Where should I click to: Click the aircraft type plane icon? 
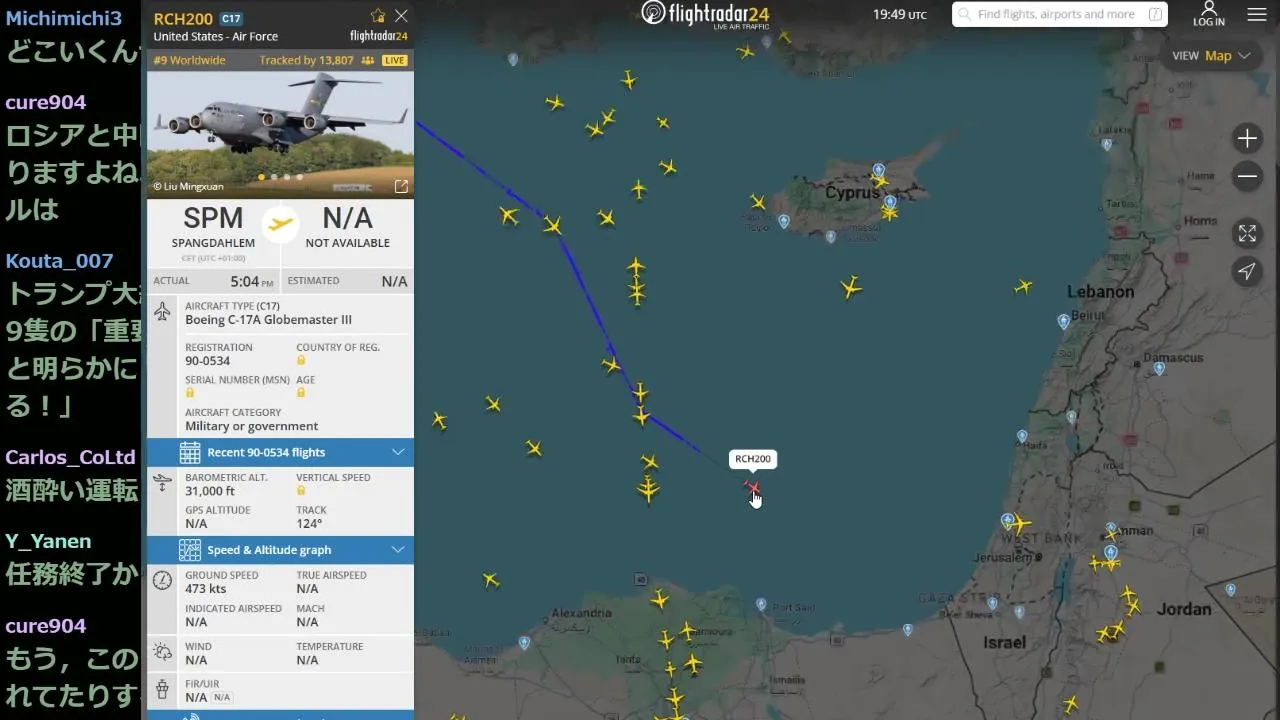click(163, 313)
